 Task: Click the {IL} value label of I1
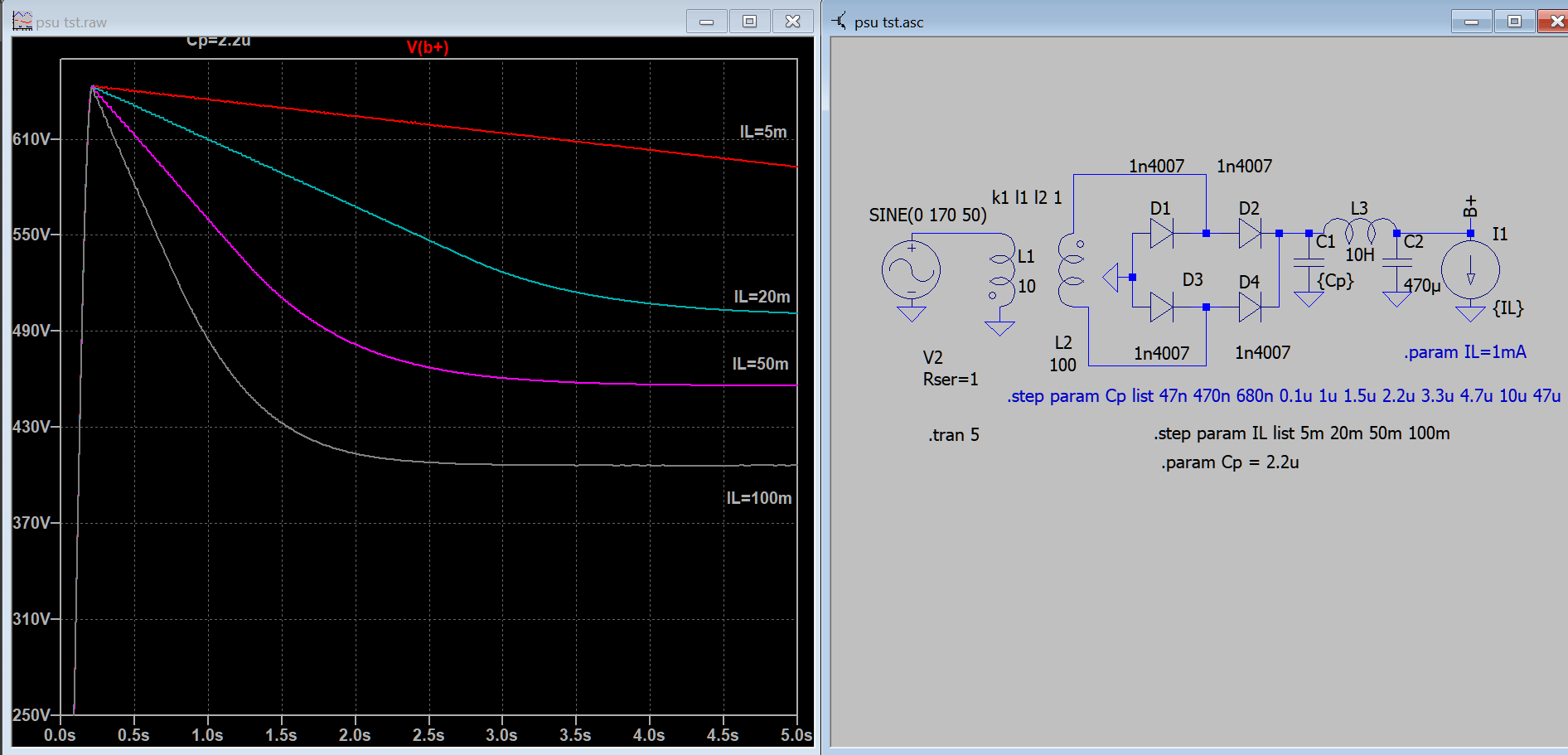[1508, 308]
